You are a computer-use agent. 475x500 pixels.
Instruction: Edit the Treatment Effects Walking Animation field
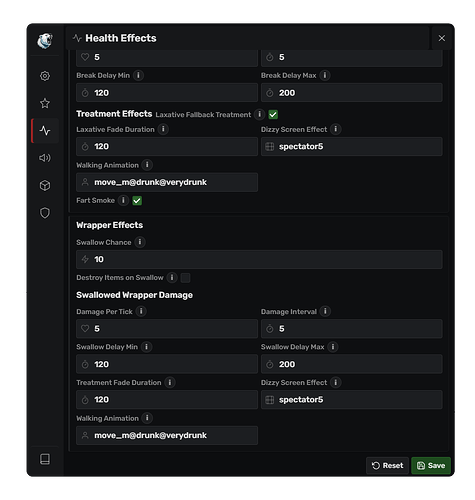click(167, 182)
